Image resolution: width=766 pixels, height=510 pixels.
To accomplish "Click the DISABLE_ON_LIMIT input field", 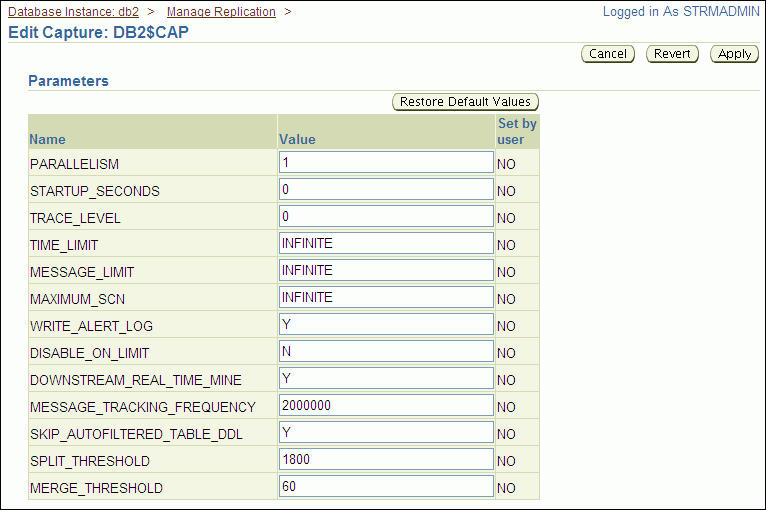I will pyautogui.click(x=386, y=351).
